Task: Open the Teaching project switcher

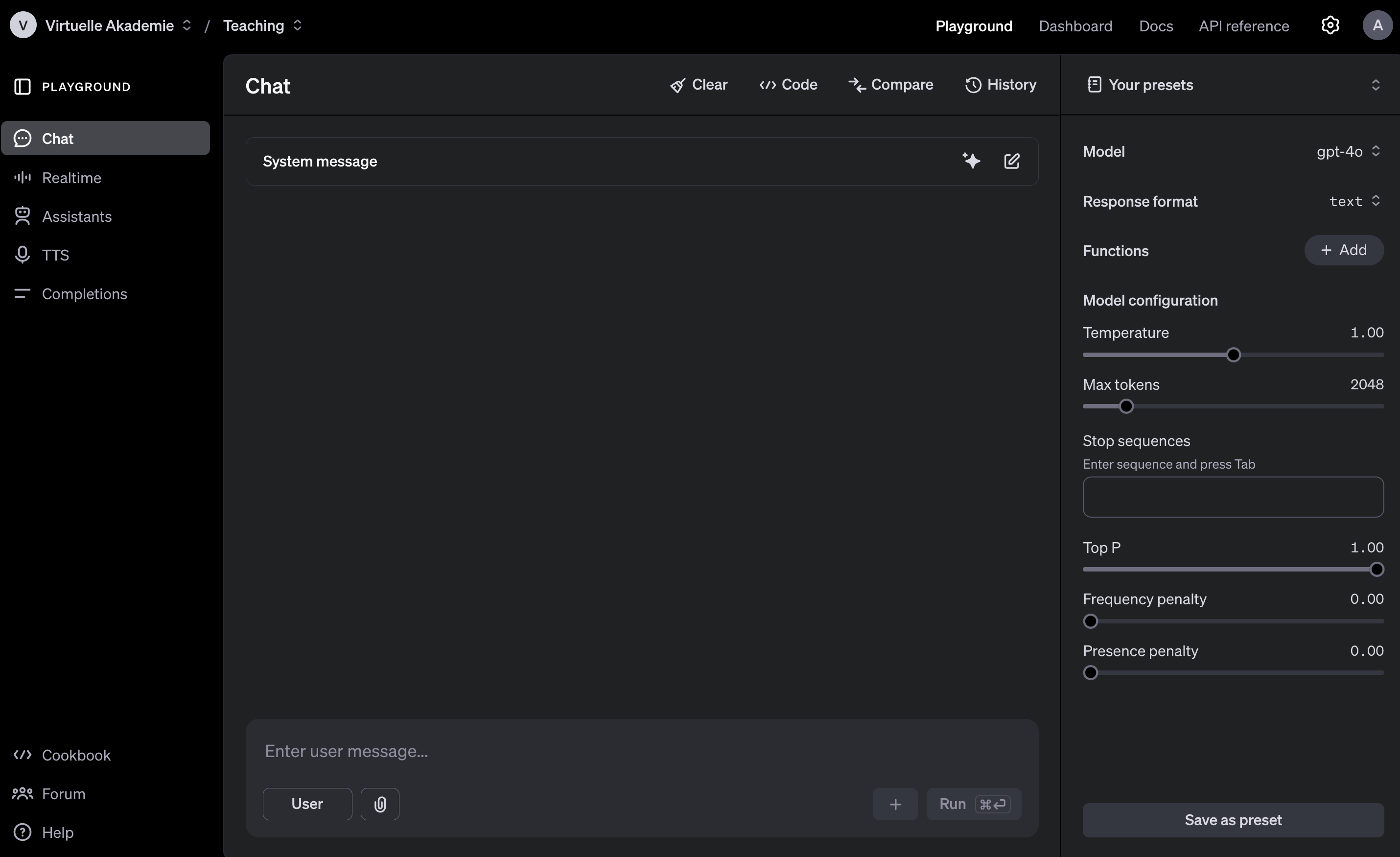Action: point(262,25)
